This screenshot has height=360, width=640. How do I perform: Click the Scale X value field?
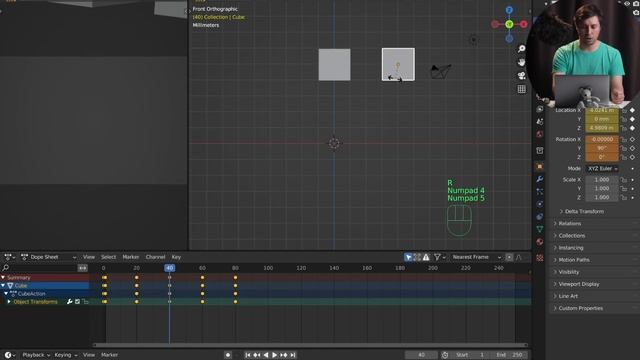click(602, 180)
